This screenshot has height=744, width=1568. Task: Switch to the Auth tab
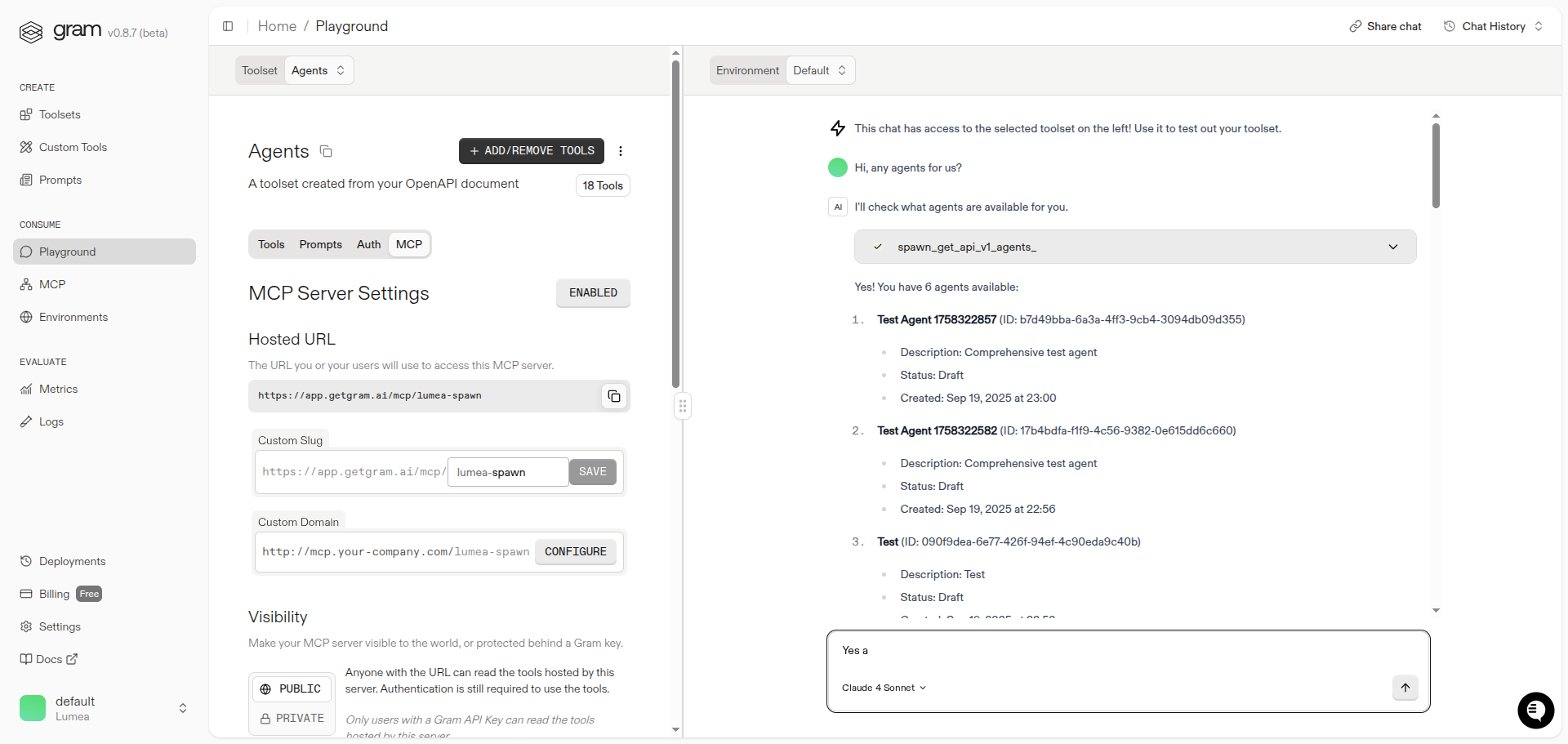368,244
